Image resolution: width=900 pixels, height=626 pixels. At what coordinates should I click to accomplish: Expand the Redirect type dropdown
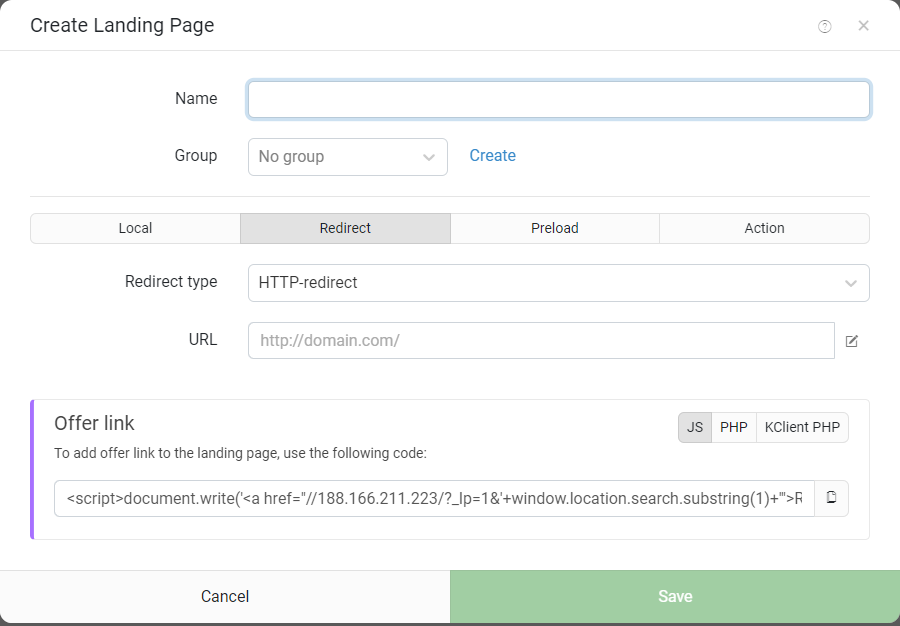click(x=558, y=283)
